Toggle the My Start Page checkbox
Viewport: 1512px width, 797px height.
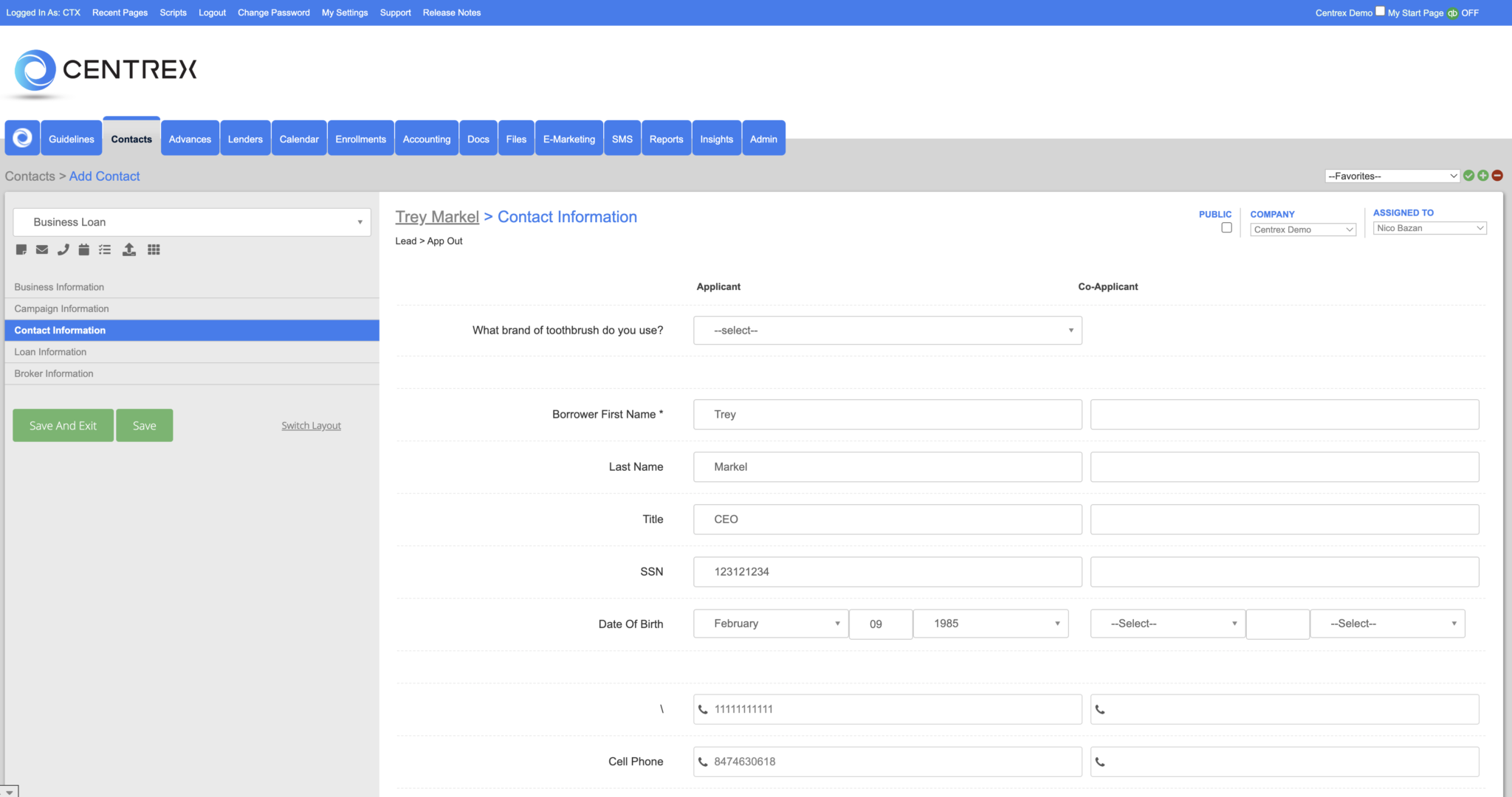1380,11
